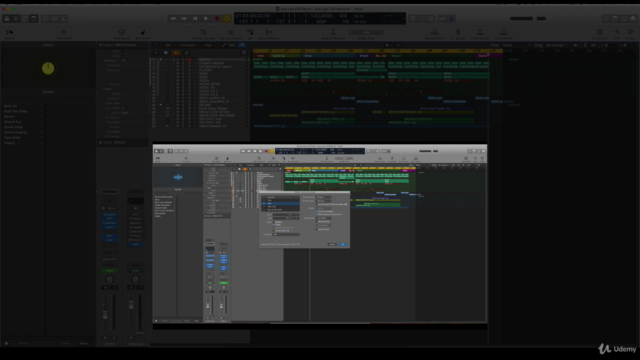
Task: Select Multi-Tap Delay in Library list
Action: 16,111
